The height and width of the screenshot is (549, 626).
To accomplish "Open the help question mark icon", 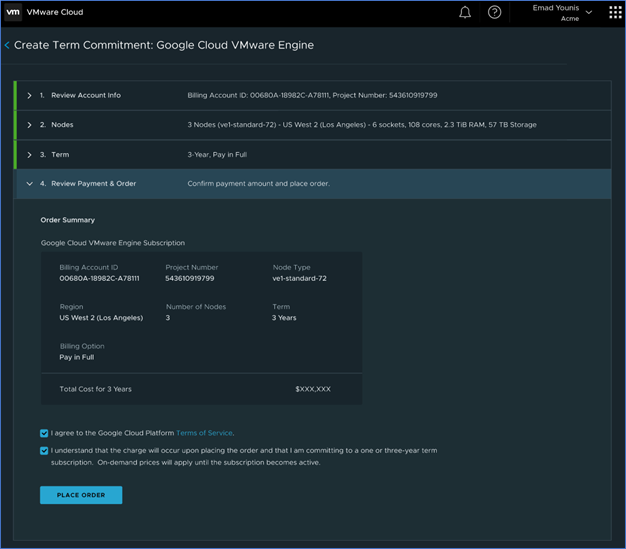I will tap(494, 13).
